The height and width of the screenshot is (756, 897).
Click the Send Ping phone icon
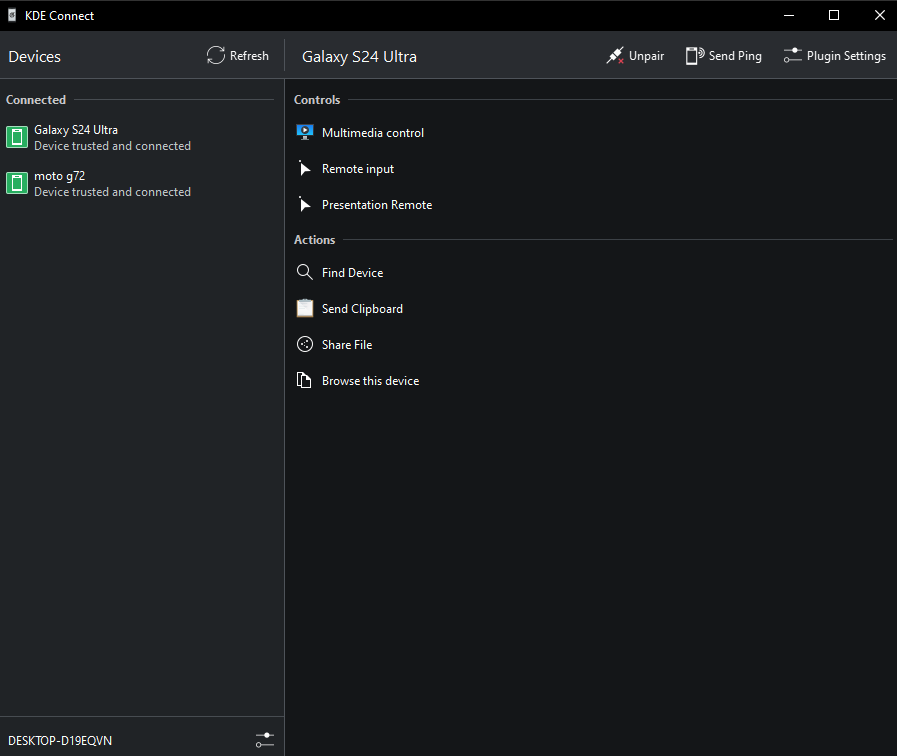pyautogui.click(x=695, y=55)
